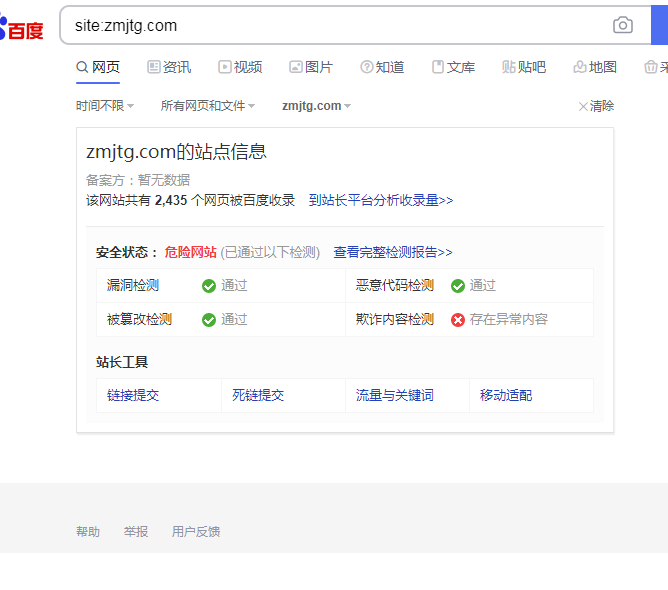668x590 pixels.
Task: Open the 图片 images tab
Action: pos(311,67)
